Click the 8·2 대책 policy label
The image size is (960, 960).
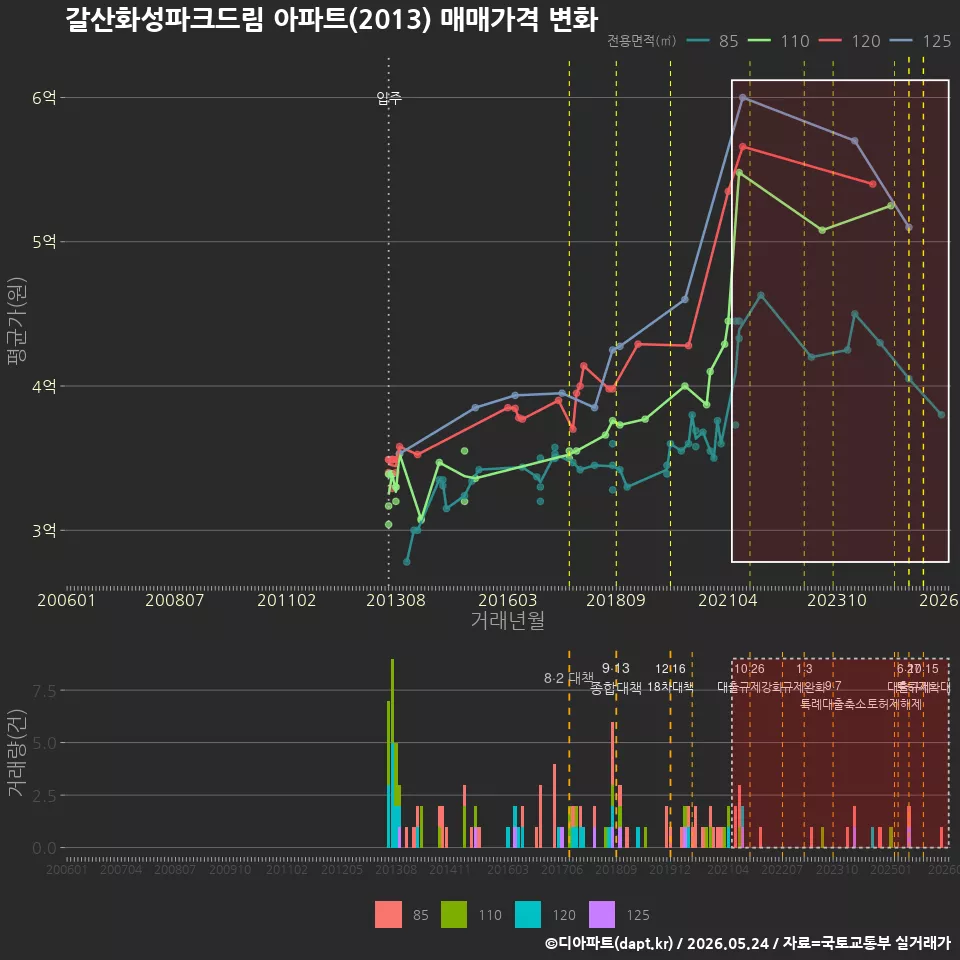pyautogui.click(x=569, y=678)
